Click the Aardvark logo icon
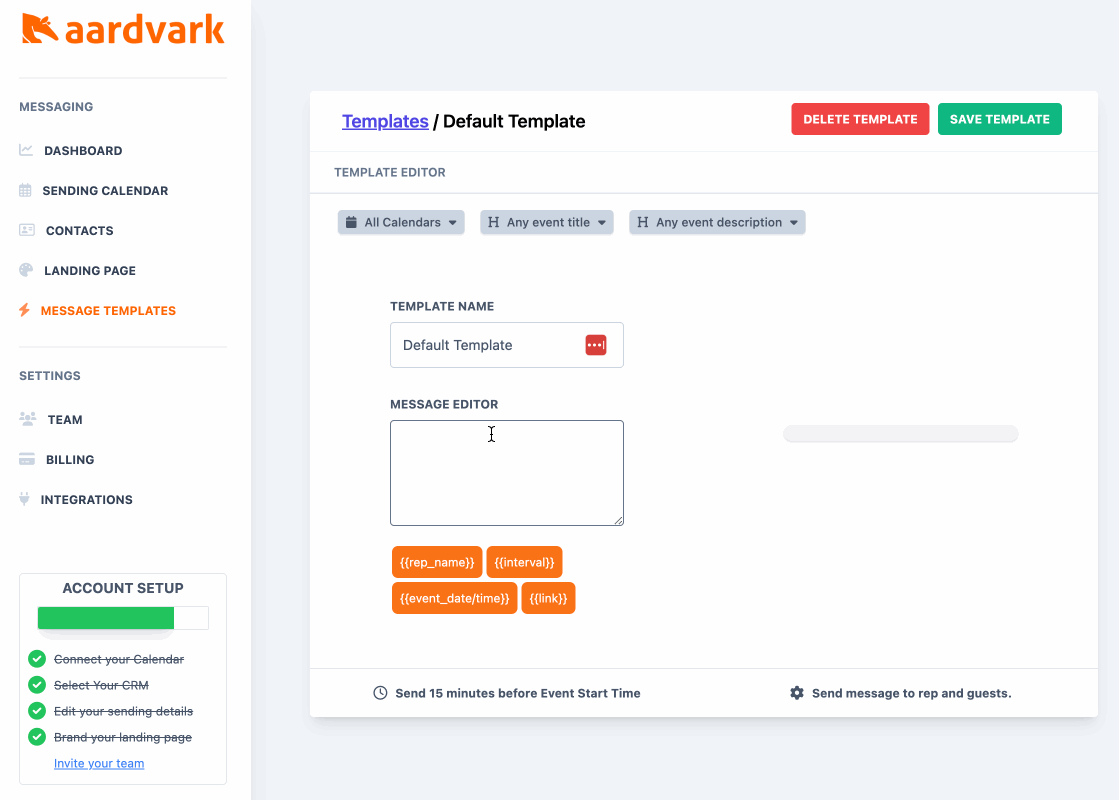Viewport: 1119px width, 800px height. pos(40,29)
